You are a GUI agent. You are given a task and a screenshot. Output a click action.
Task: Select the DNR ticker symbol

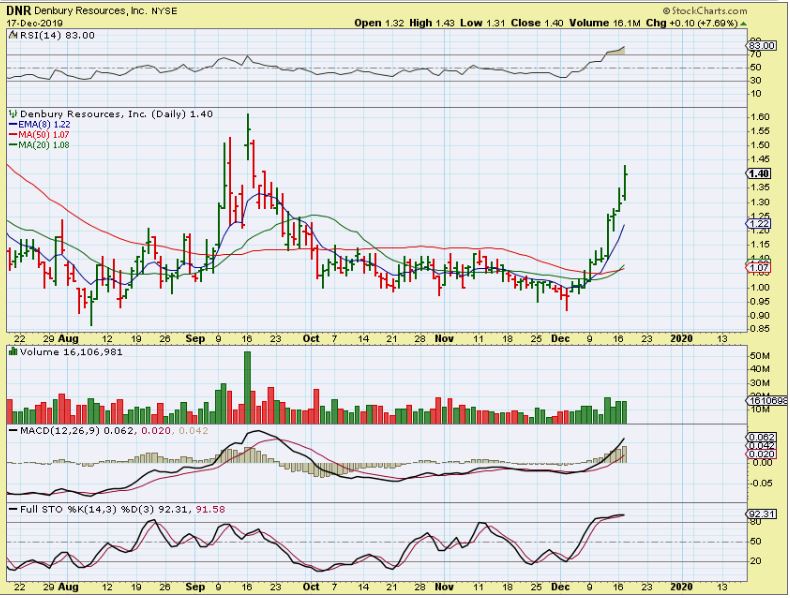point(18,11)
